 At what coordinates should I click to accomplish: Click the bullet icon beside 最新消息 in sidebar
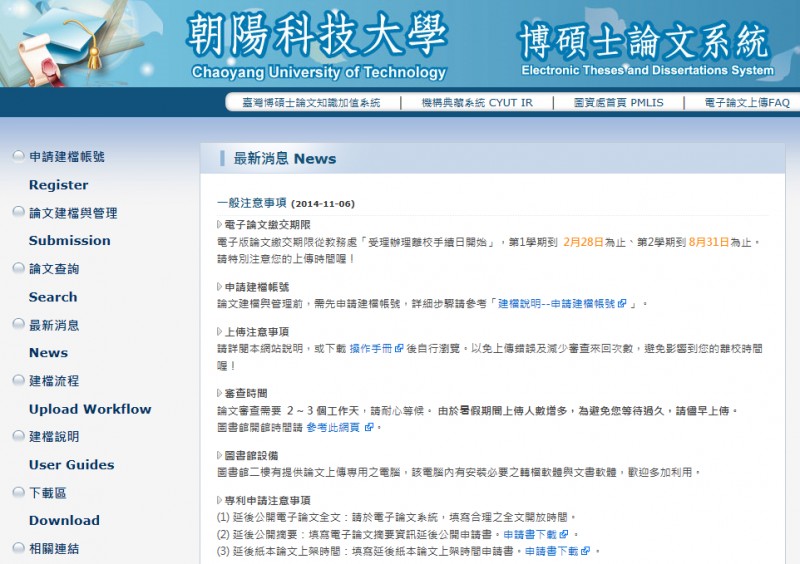[x=18, y=324]
